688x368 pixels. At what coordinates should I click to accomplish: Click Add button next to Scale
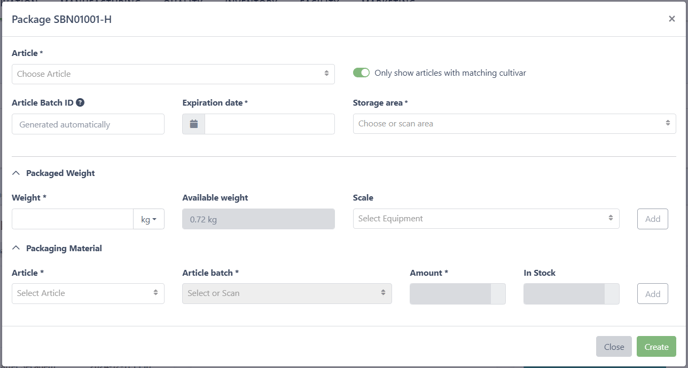(x=652, y=219)
